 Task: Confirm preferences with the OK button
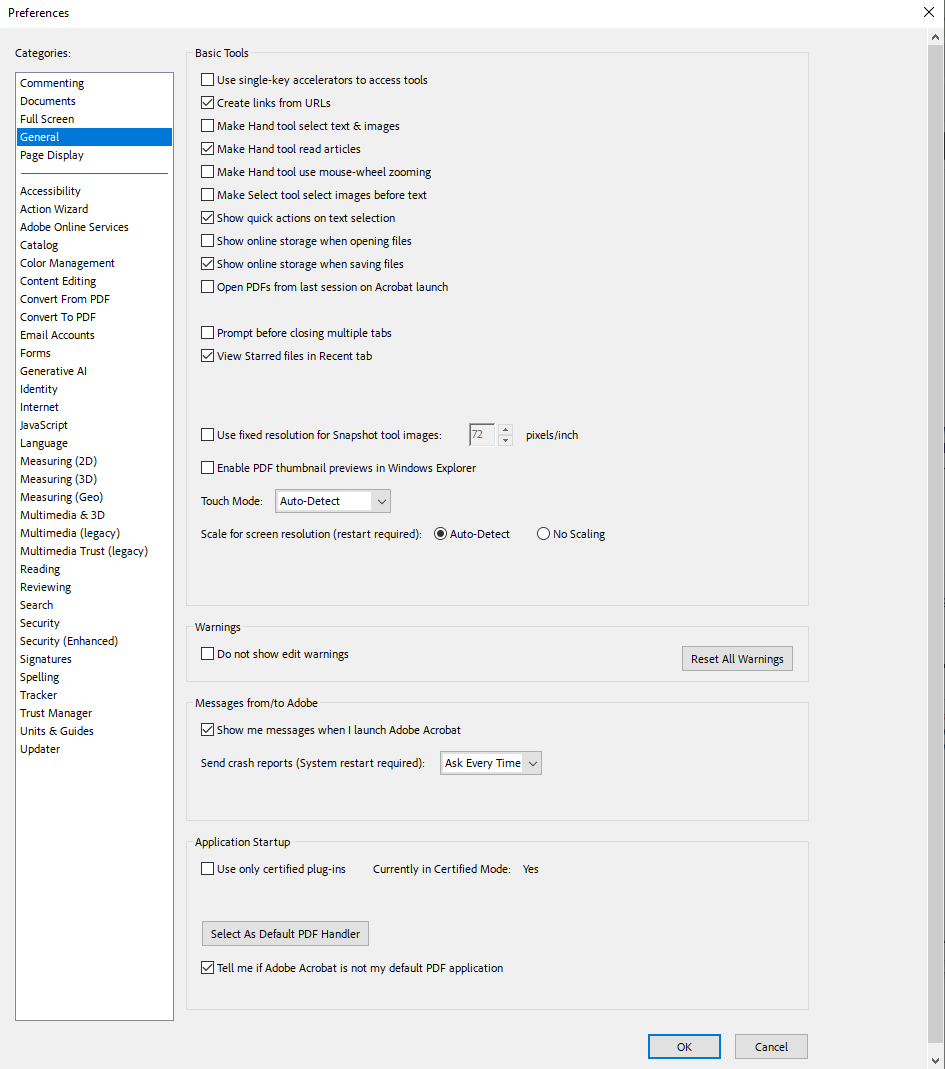pos(684,1046)
